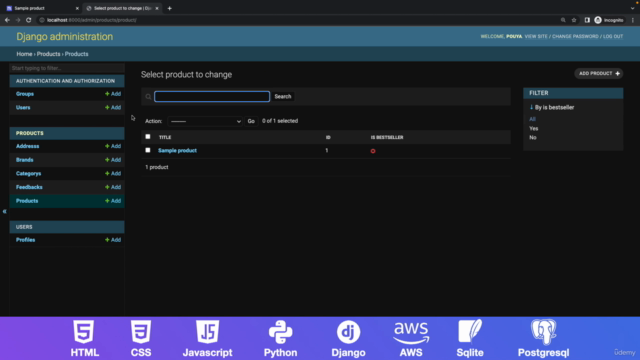The image size is (640, 360).
Task: Click View Site link
Action: pos(536,36)
